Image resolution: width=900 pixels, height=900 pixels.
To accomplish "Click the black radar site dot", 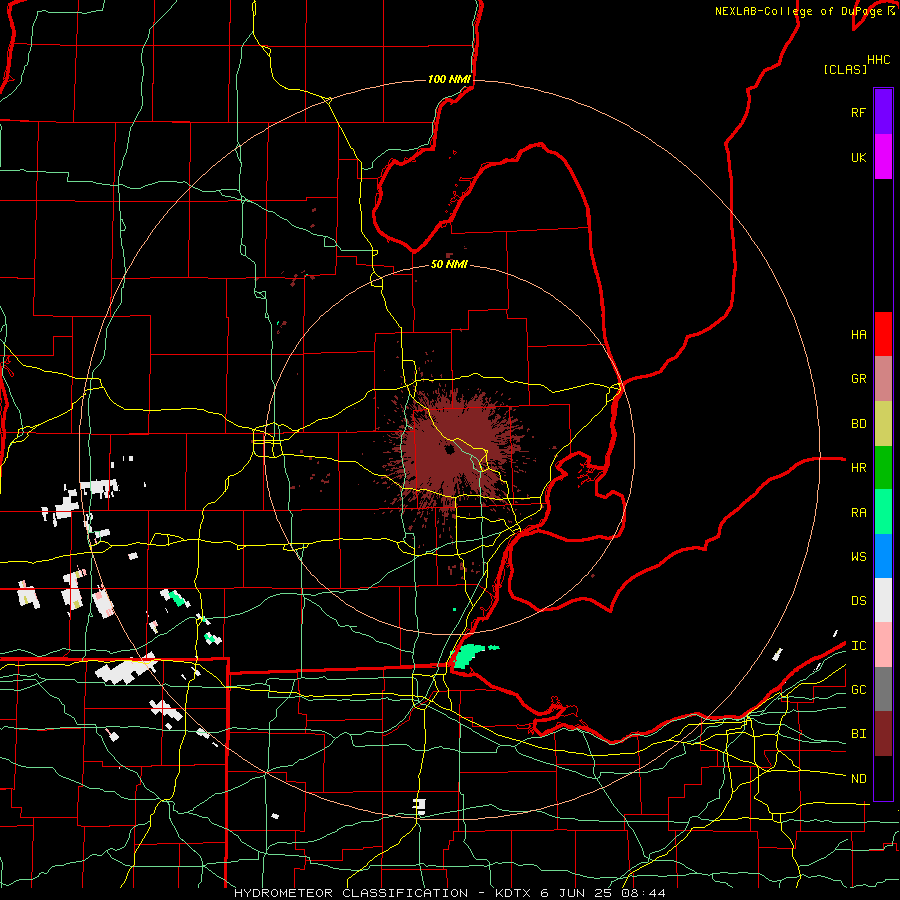I will (449, 449).
